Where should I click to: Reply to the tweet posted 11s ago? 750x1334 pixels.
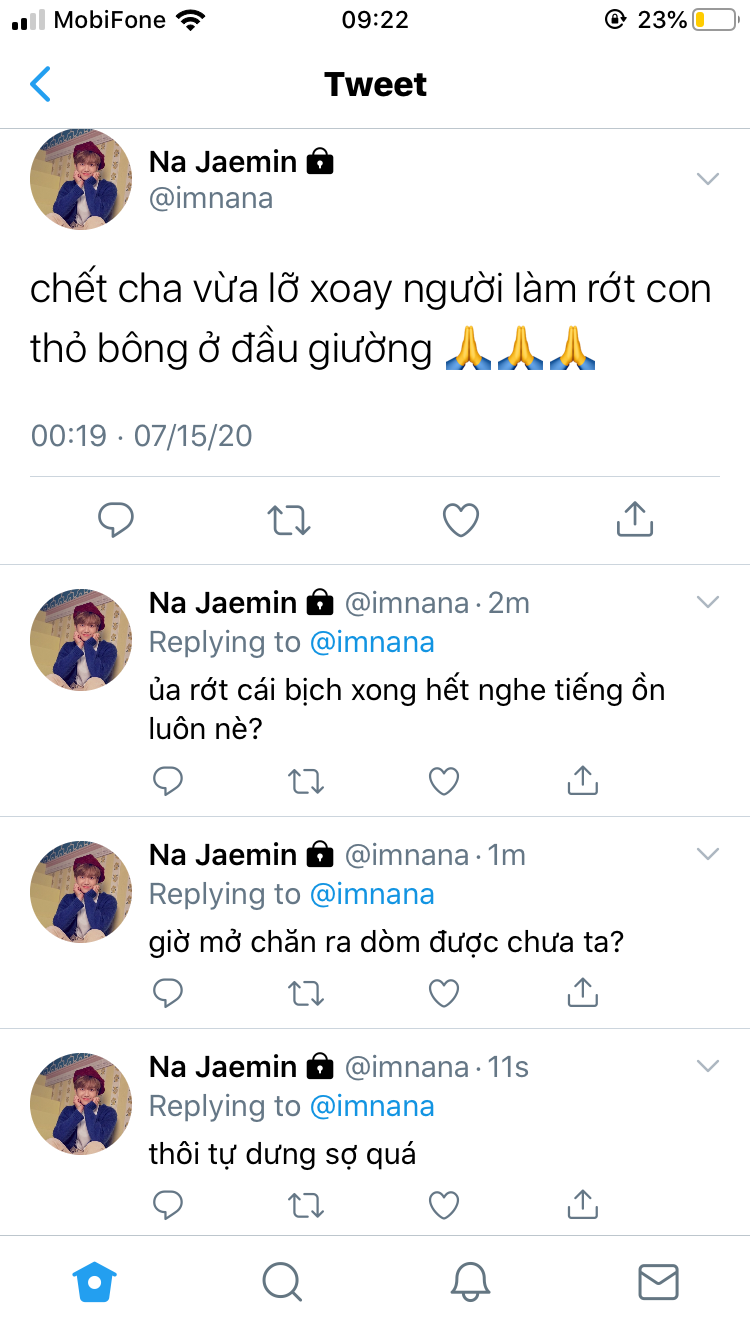tap(168, 1205)
